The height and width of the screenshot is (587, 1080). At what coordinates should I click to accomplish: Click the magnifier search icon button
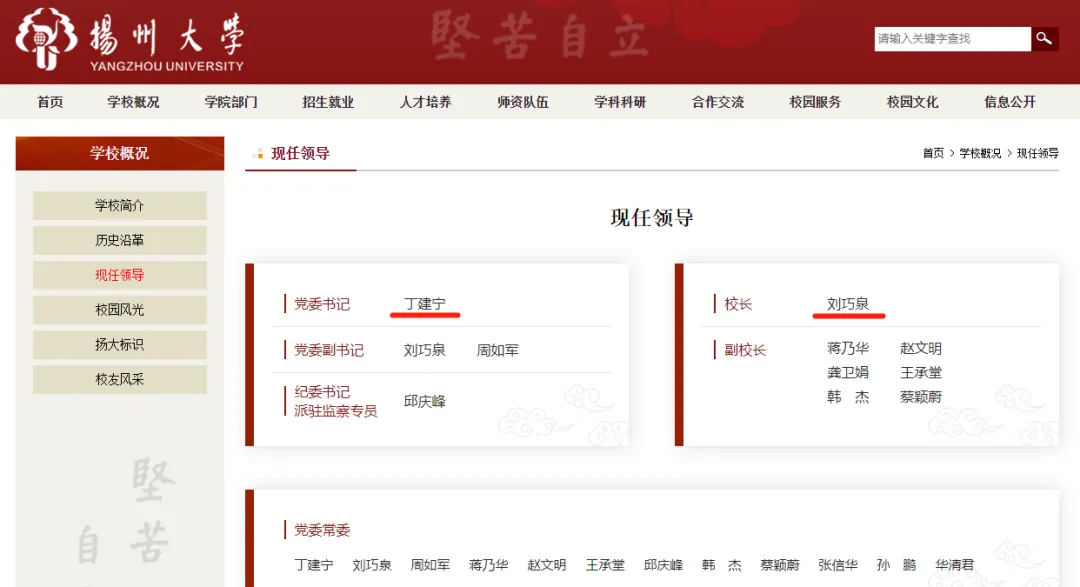point(1044,39)
